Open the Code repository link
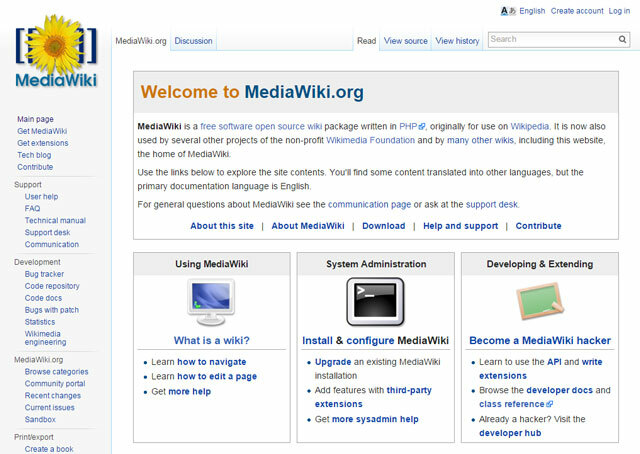 click(x=52, y=286)
